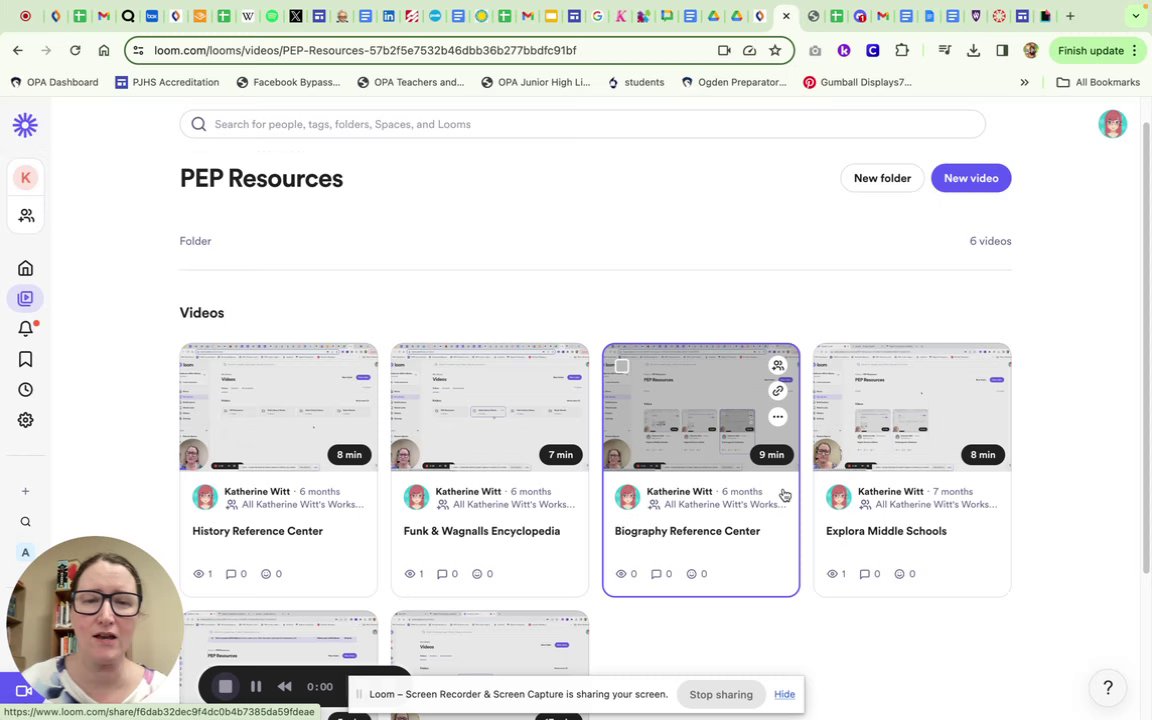Open the profile avatar at top right of Loom
The image size is (1152, 720).
click(1112, 124)
